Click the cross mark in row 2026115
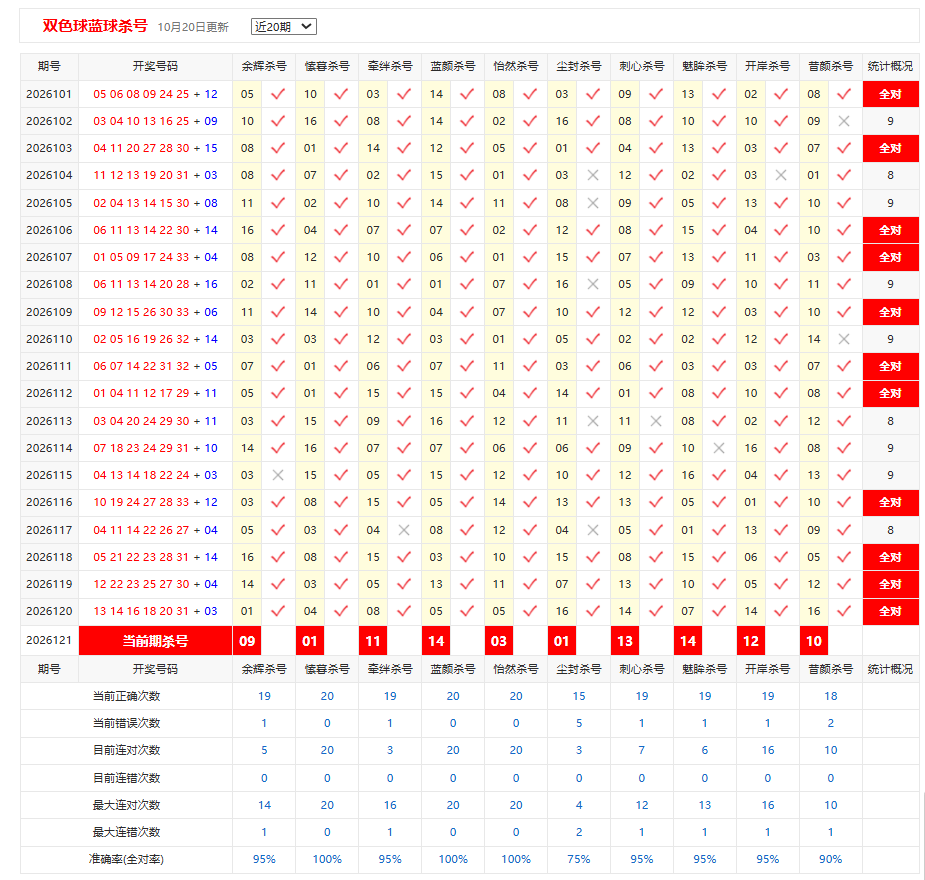This screenshot has width=925, height=880. point(278,475)
